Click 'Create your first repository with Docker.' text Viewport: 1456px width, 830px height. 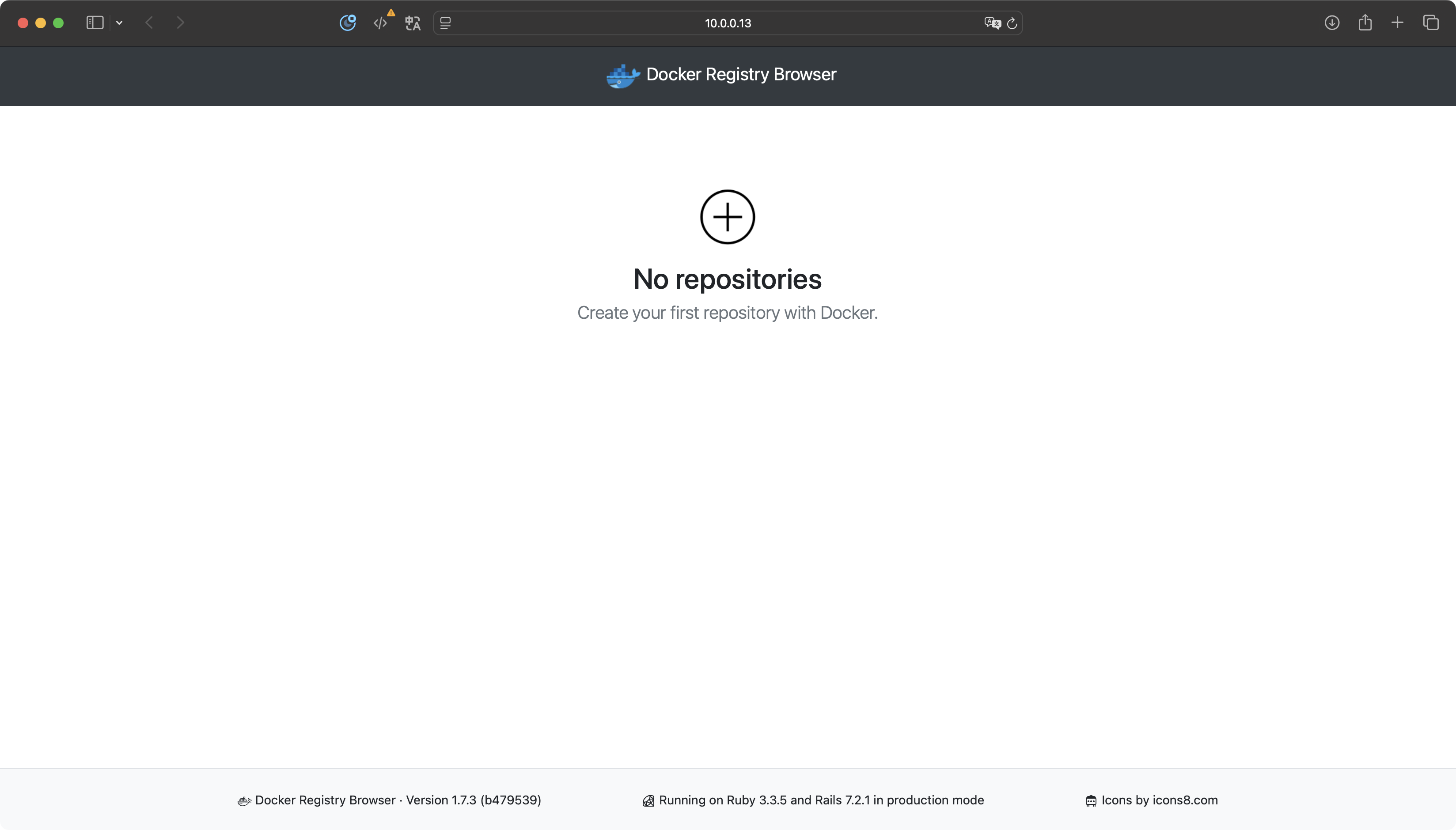click(727, 313)
